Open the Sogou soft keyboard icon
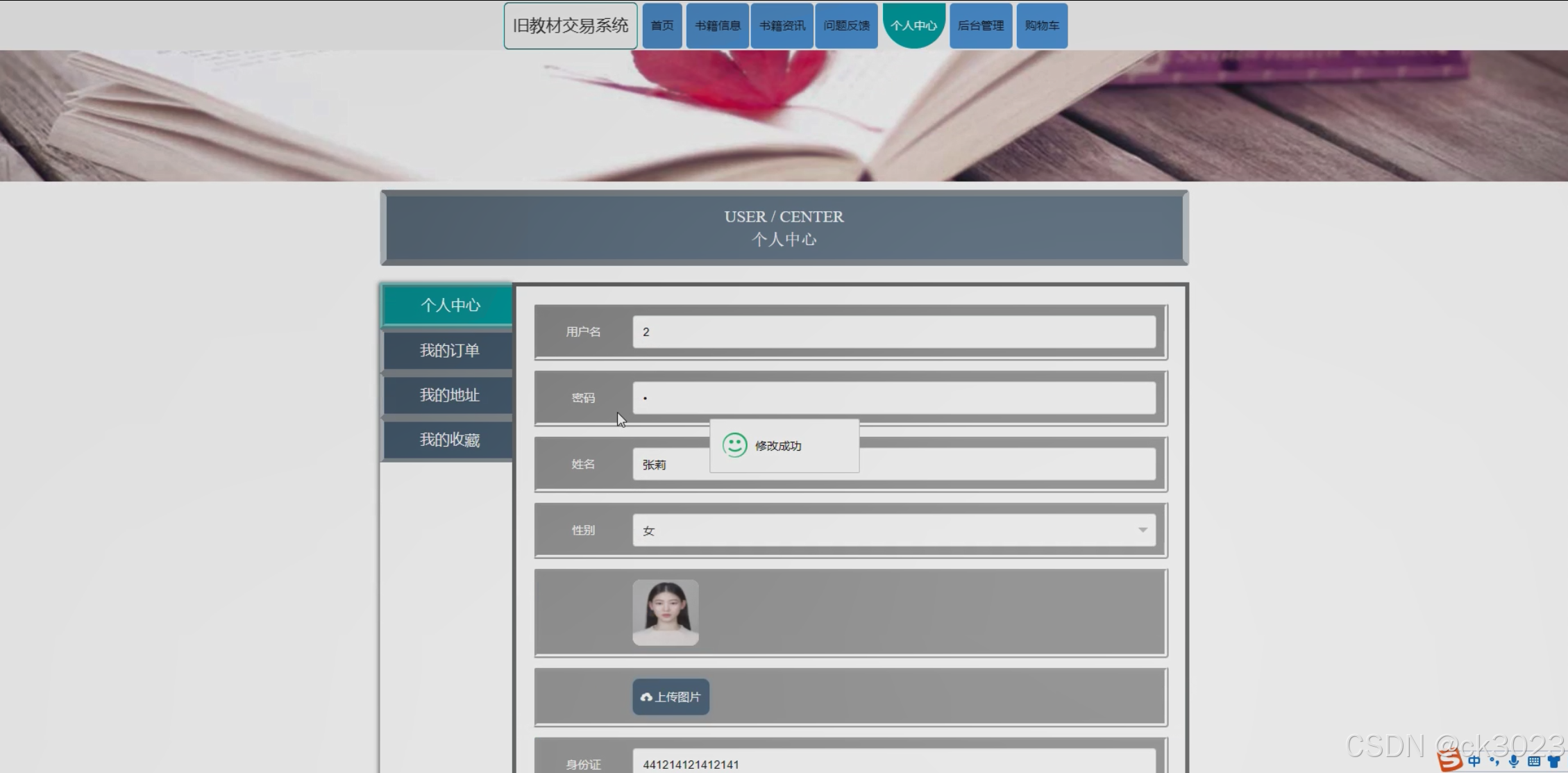Image resolution: width=1568 pixels, height=773 pixels. (x=1534, y=761)
